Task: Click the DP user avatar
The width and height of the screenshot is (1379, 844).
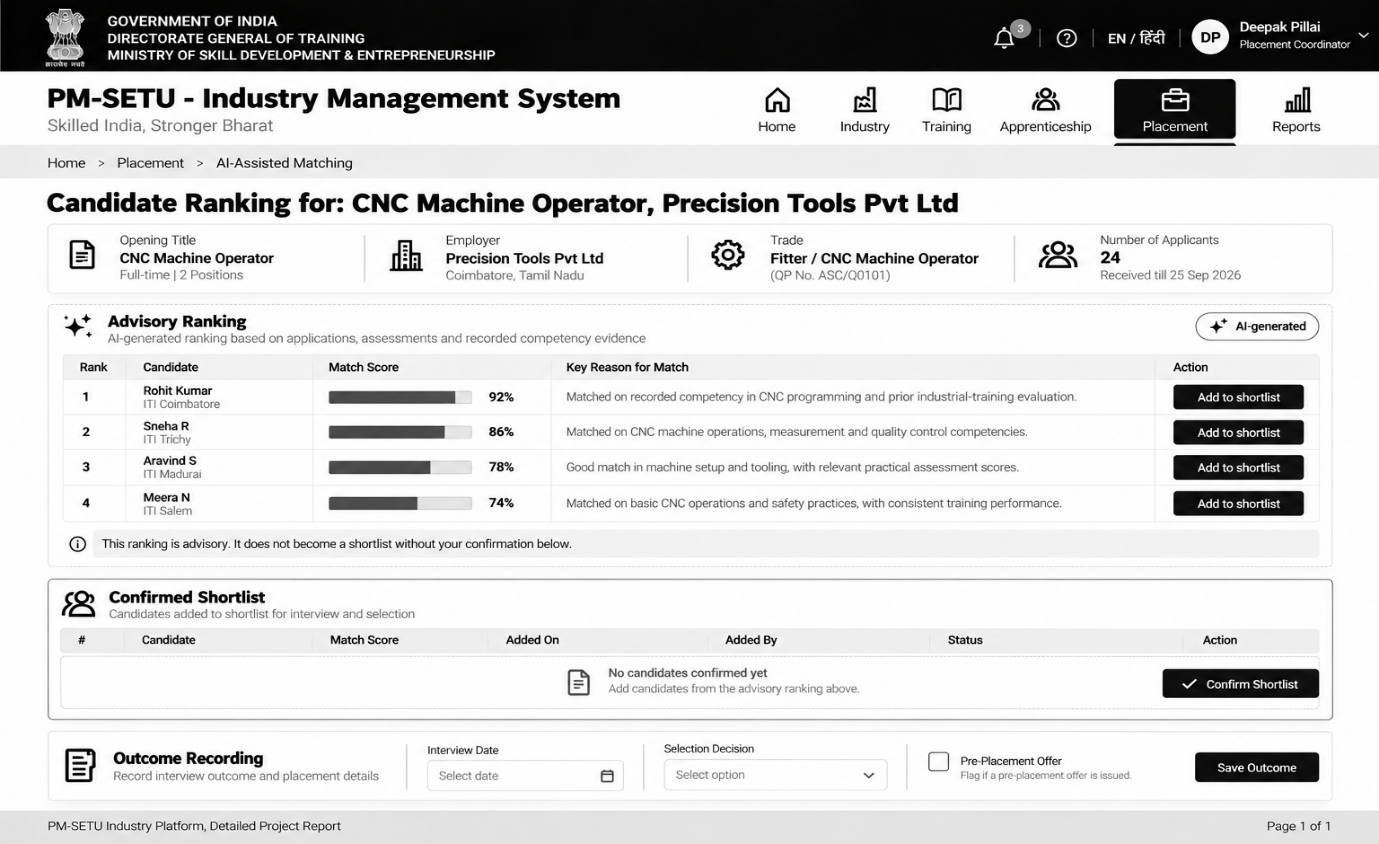Action: point(1210,38)
